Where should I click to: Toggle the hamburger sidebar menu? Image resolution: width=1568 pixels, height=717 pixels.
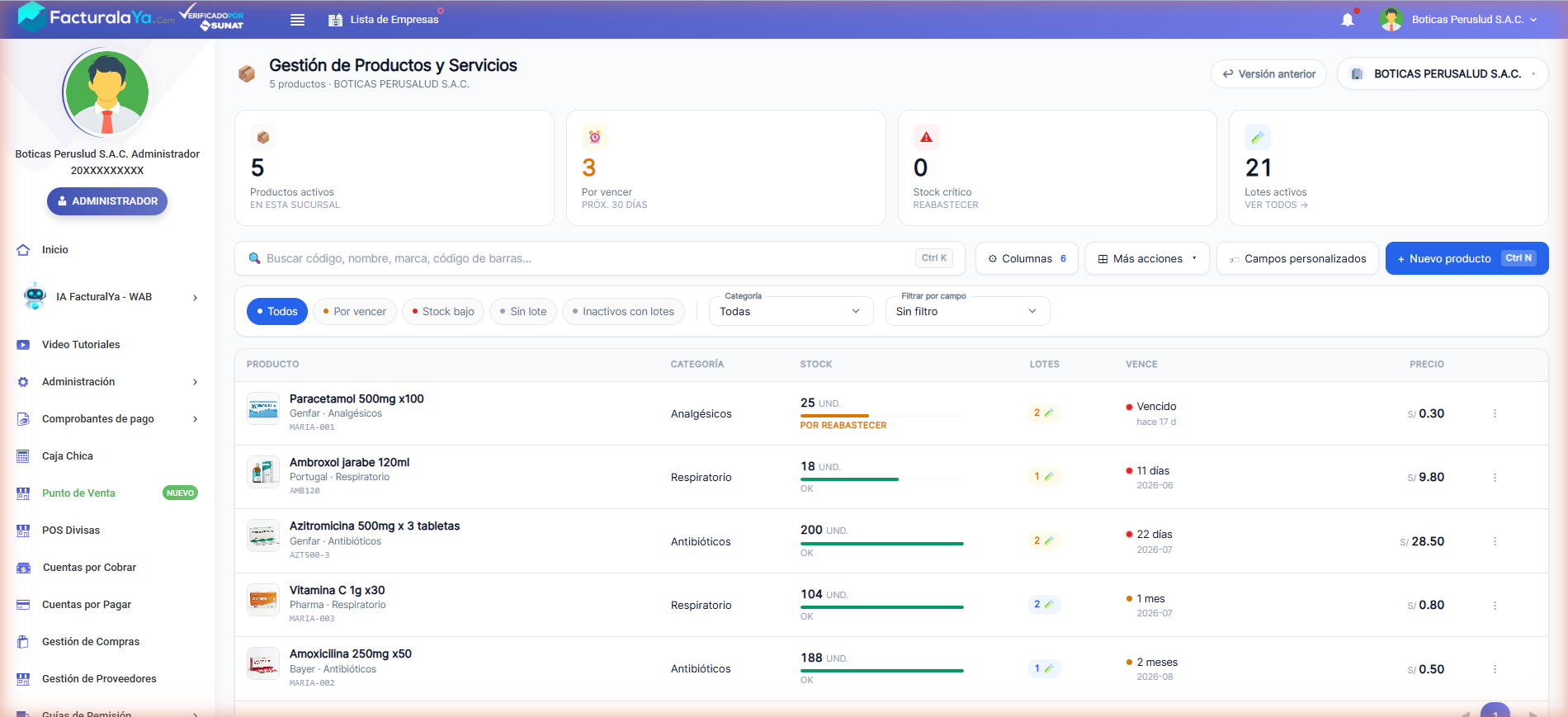298,20
